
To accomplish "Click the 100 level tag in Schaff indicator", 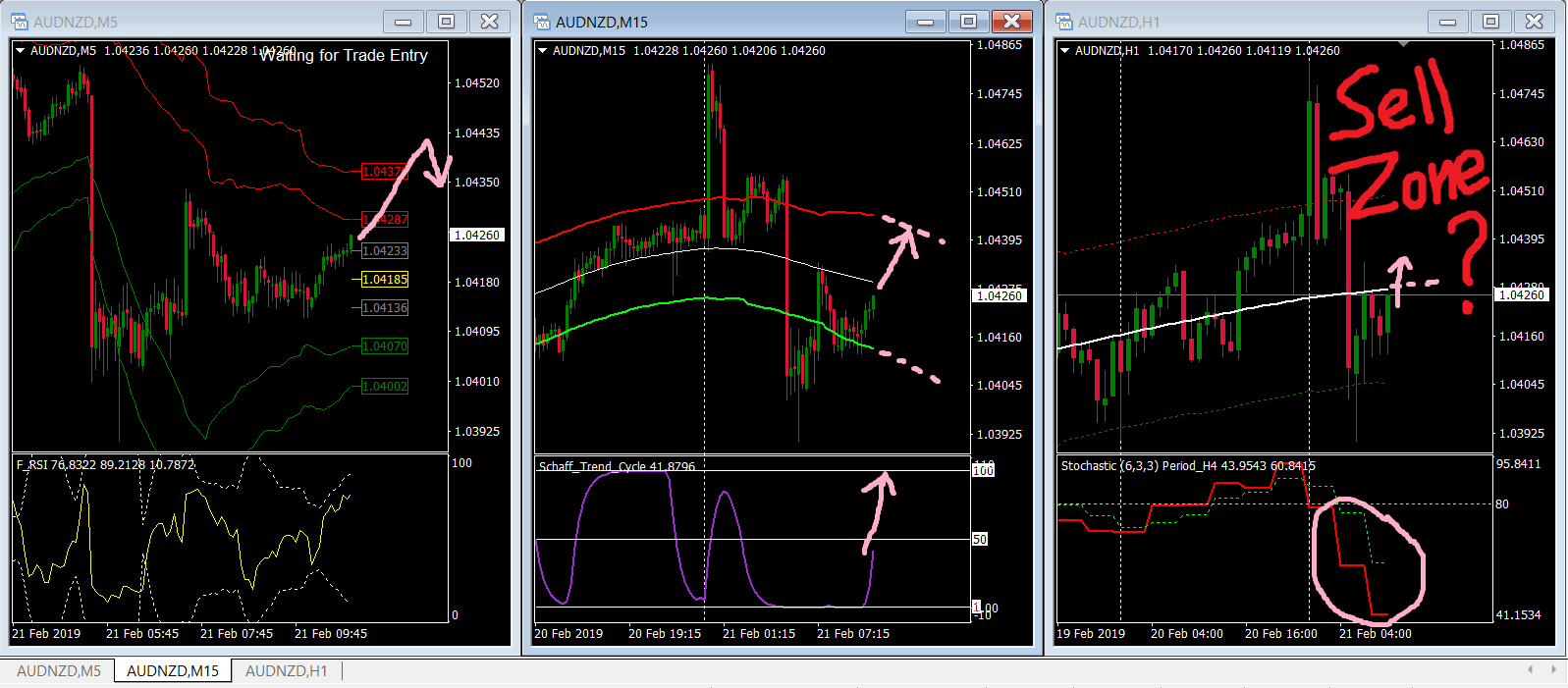I will click(x=983, y=471).
